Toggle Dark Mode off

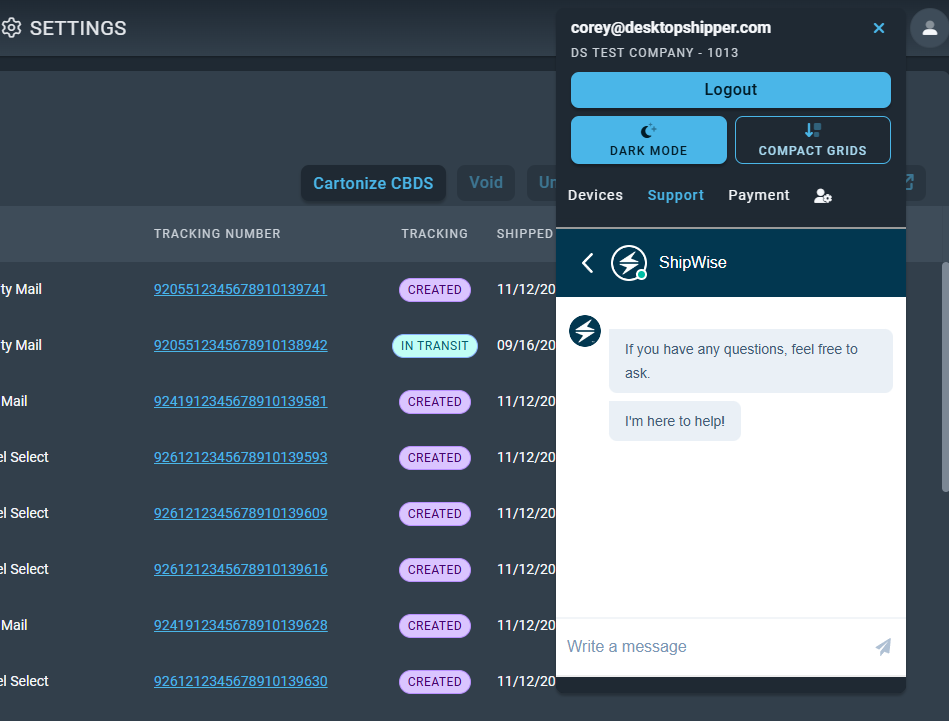648,140
